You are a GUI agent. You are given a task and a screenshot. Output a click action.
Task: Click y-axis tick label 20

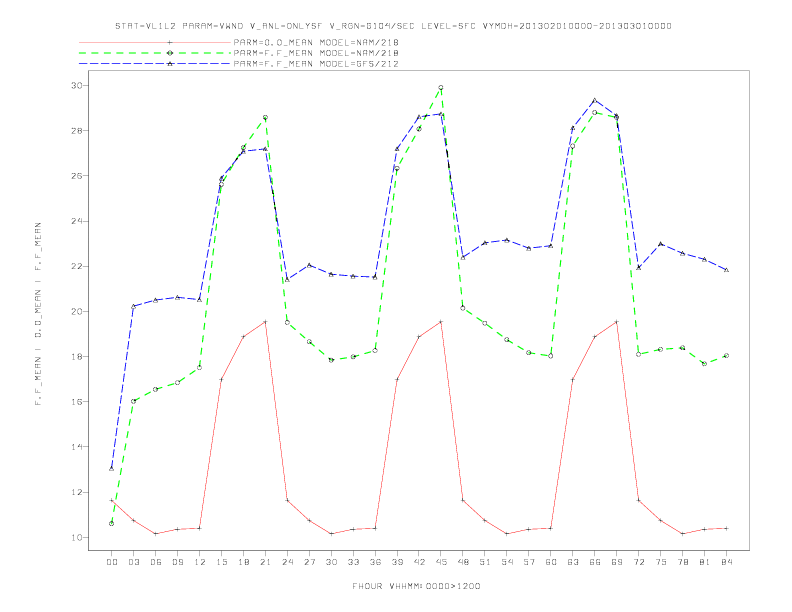pyautogui.click(x=77, y=312)
